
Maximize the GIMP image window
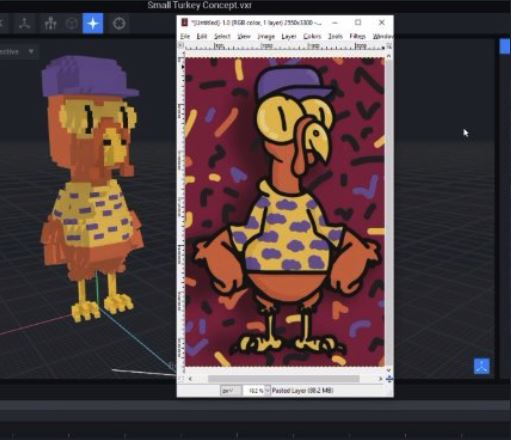358,22
